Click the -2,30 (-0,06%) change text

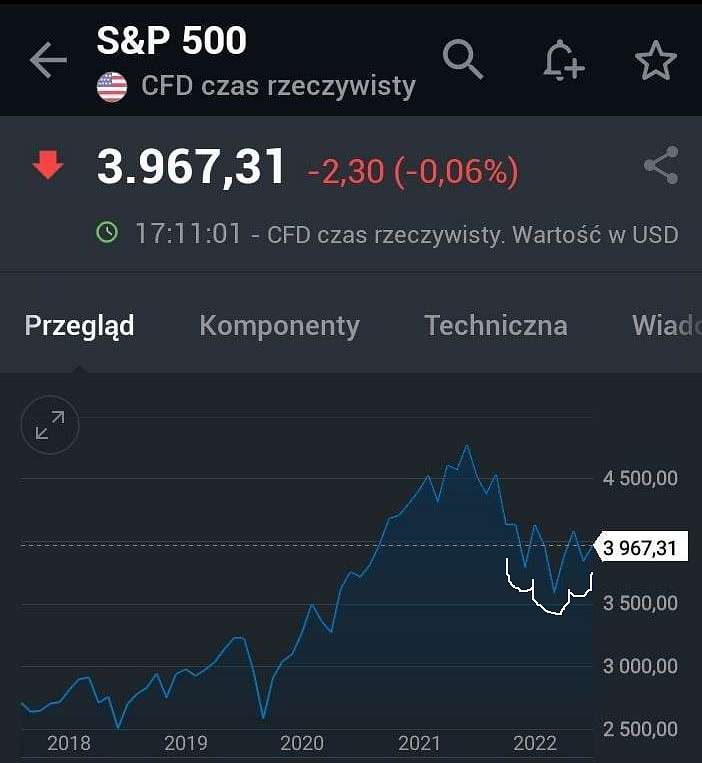413,171
